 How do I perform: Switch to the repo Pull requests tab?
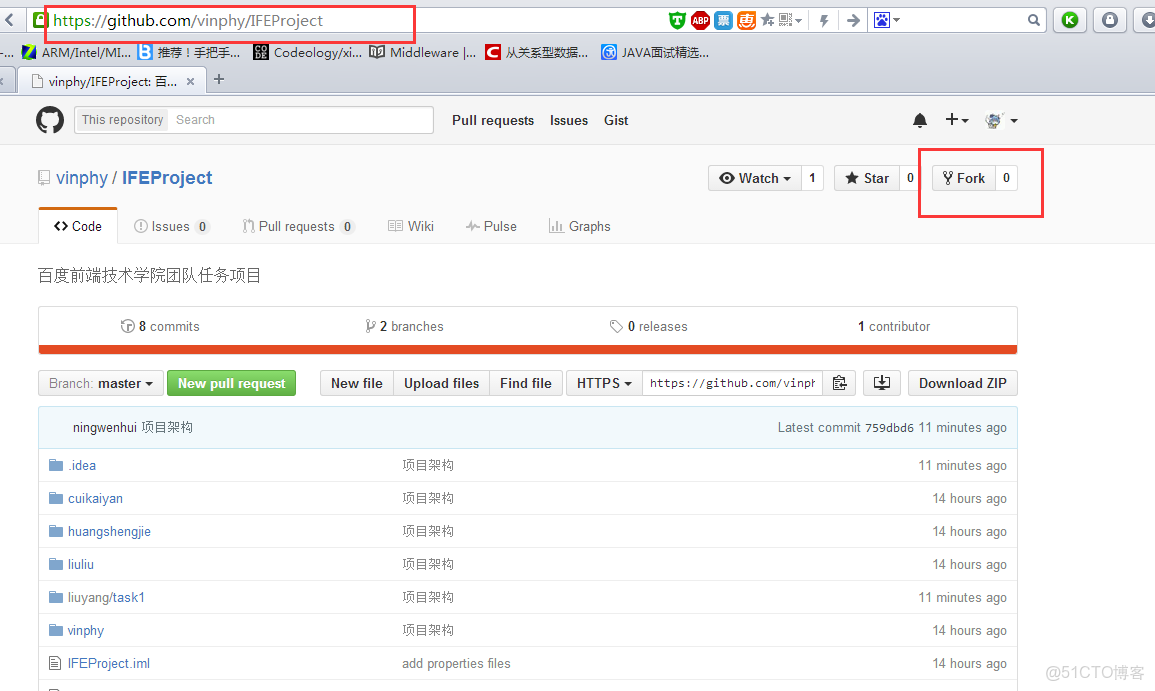point(298,226)
